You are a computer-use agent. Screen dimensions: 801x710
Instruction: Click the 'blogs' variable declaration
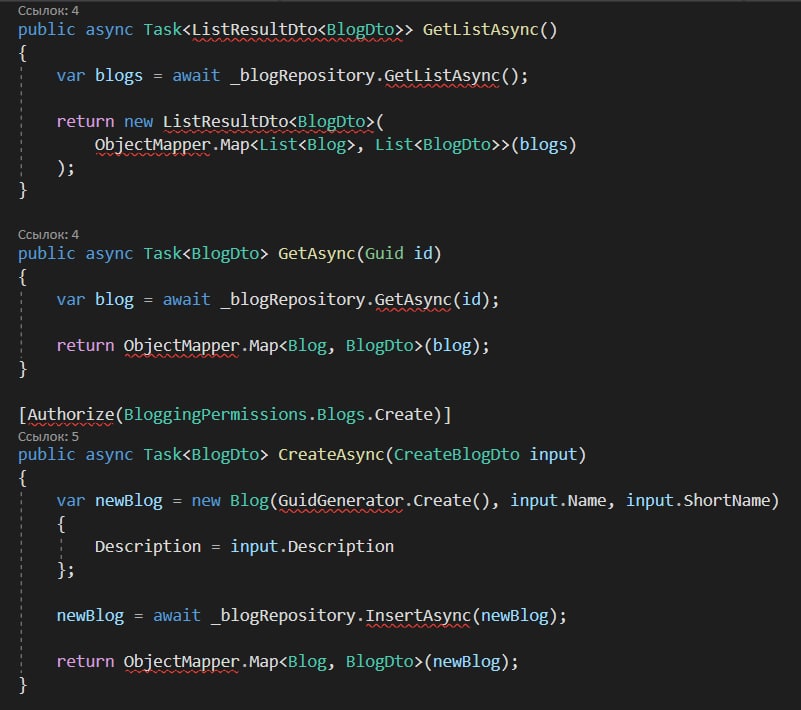(x=119, y=76)
